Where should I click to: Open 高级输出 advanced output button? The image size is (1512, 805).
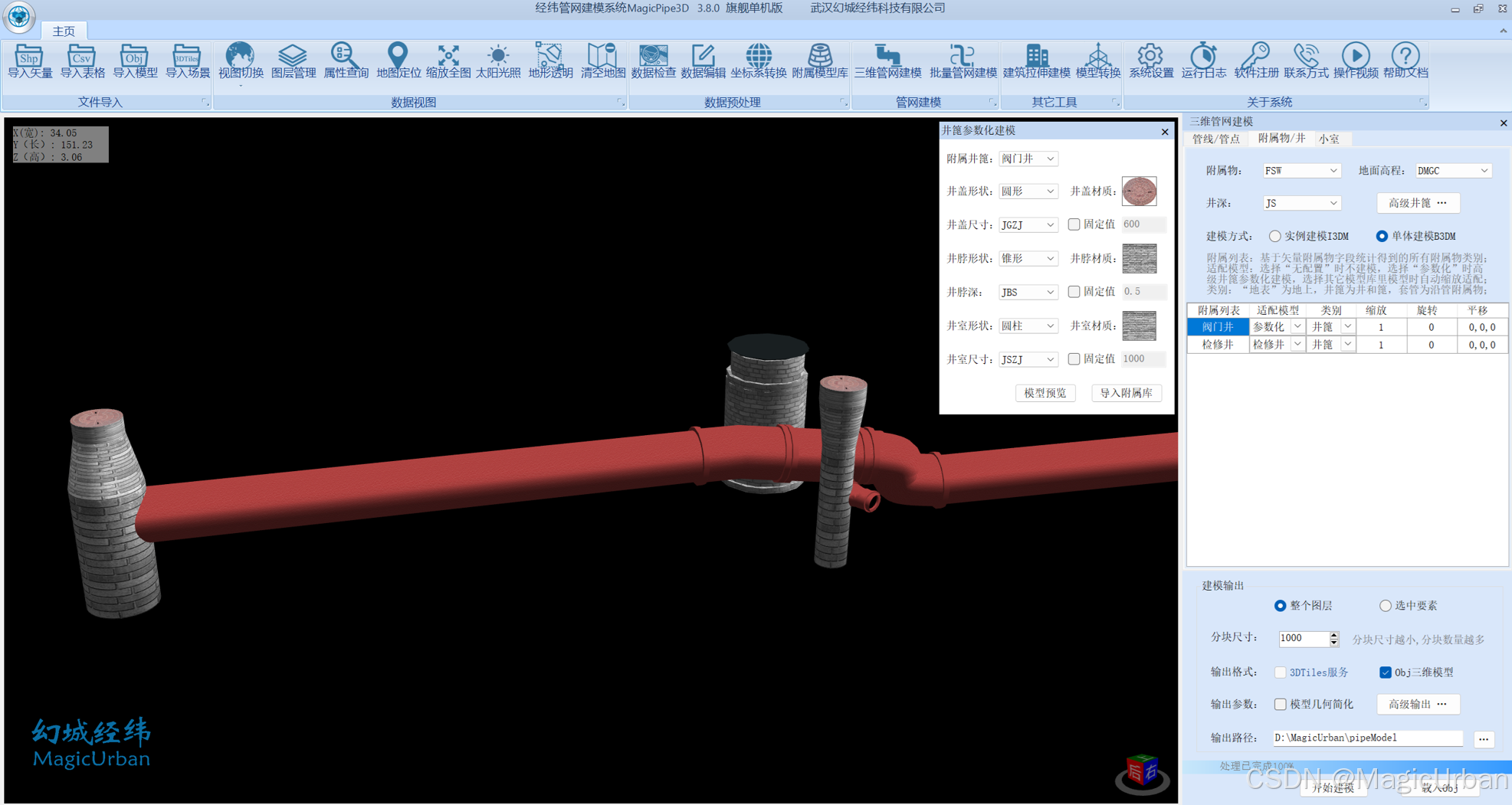pos(1418,704)
